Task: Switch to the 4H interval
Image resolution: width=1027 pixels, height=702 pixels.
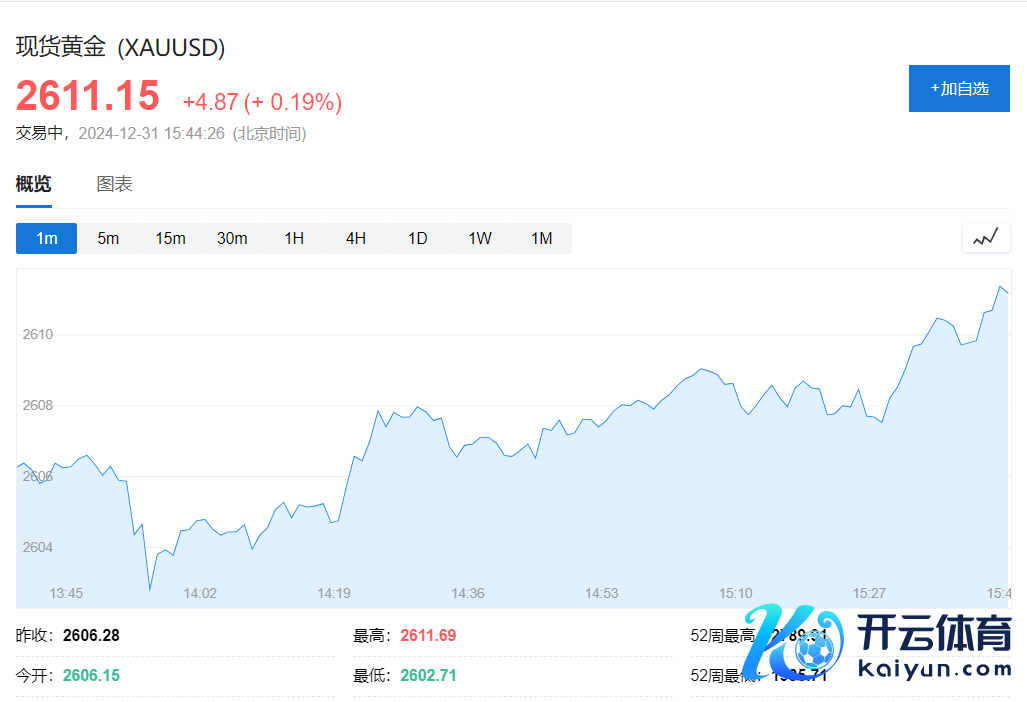Action: coord(355,238)
